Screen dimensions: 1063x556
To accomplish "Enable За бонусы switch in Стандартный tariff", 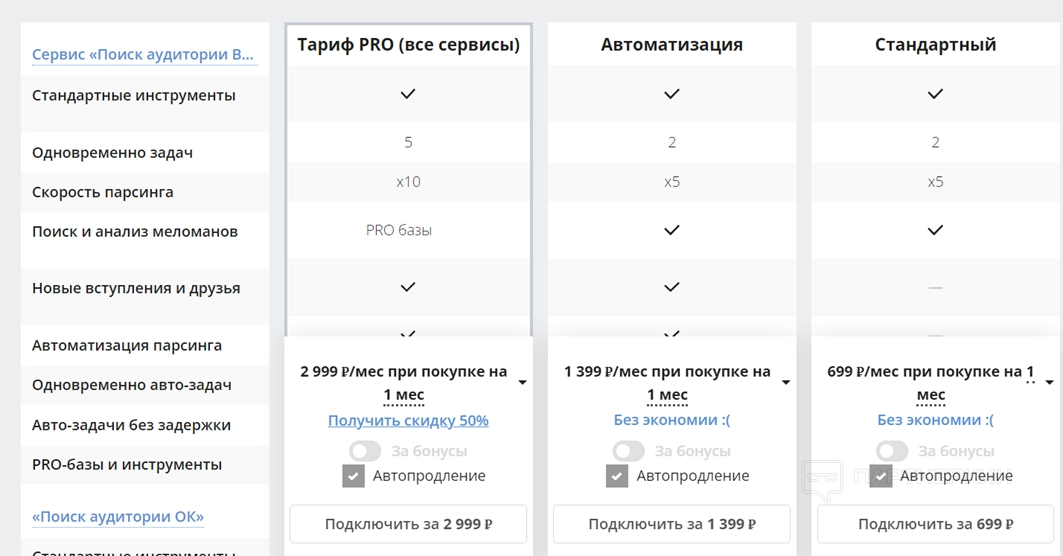I will 892,451.
